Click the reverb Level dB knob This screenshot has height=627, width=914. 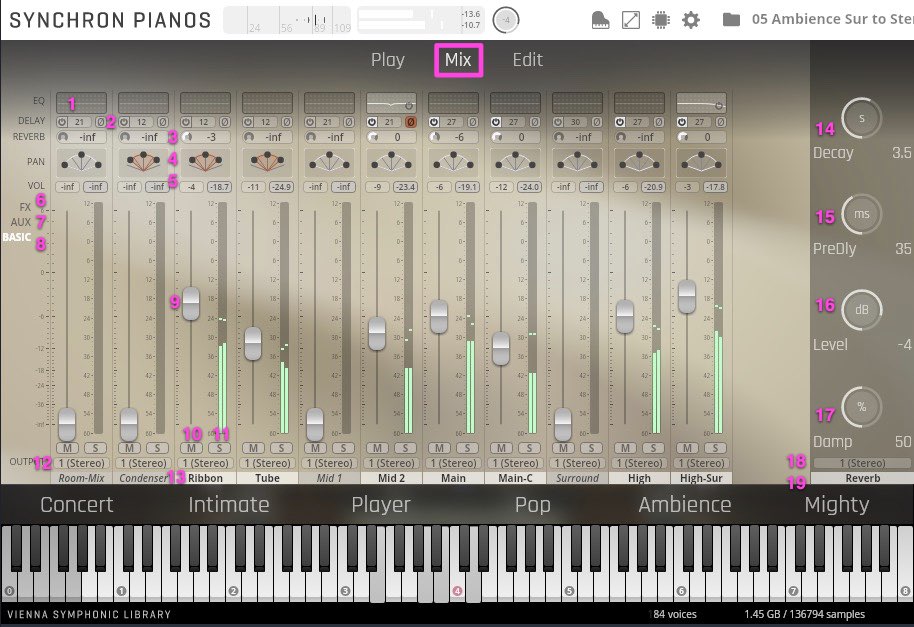point(862,309)
